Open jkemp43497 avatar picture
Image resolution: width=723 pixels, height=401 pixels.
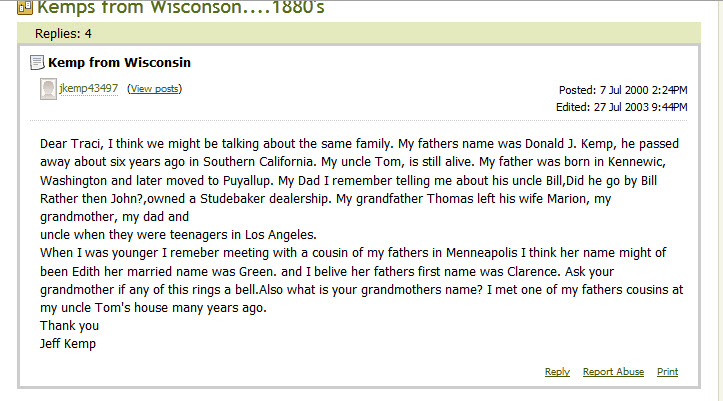(48, 89)
